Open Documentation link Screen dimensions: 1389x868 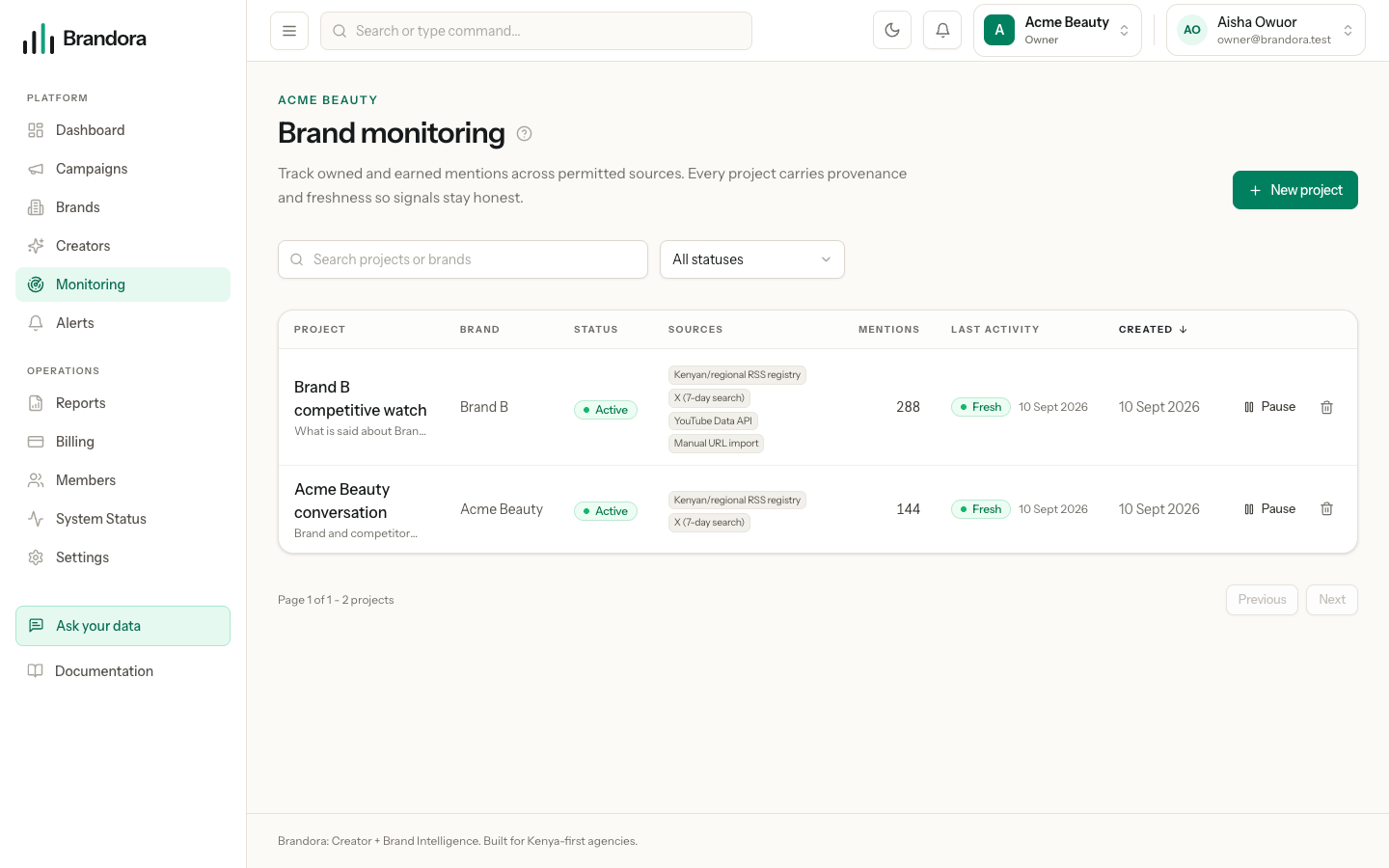tap(123, 671)
